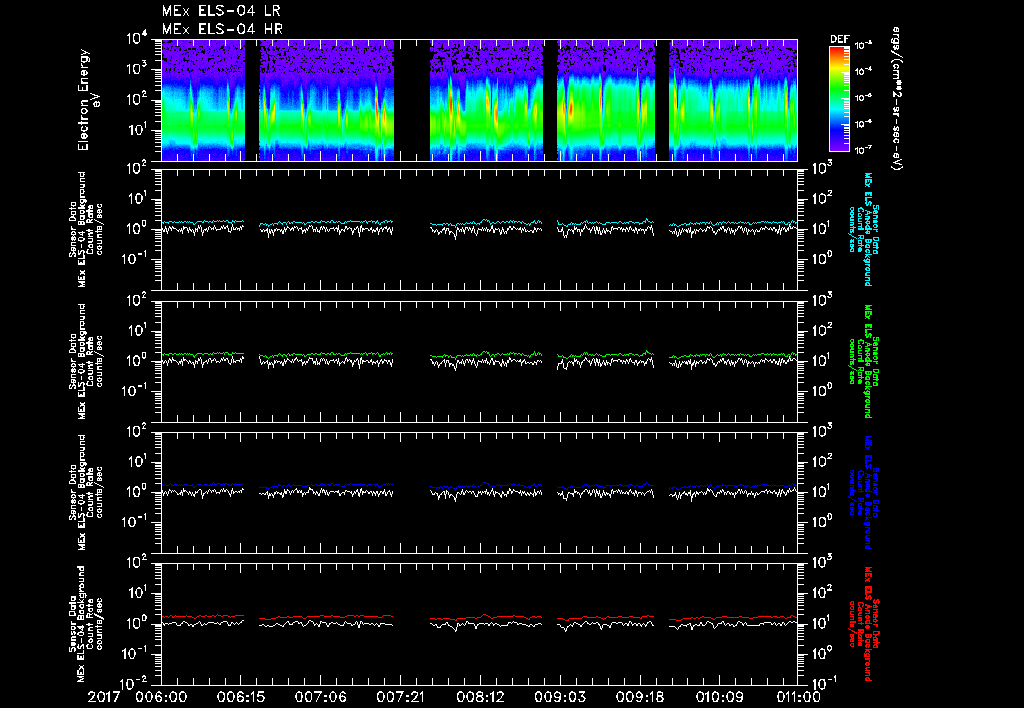Image resolution: width=1024 pixels, height=708 pixels.
Task: Click the '006:00' time label
Action: click(161, 697)
